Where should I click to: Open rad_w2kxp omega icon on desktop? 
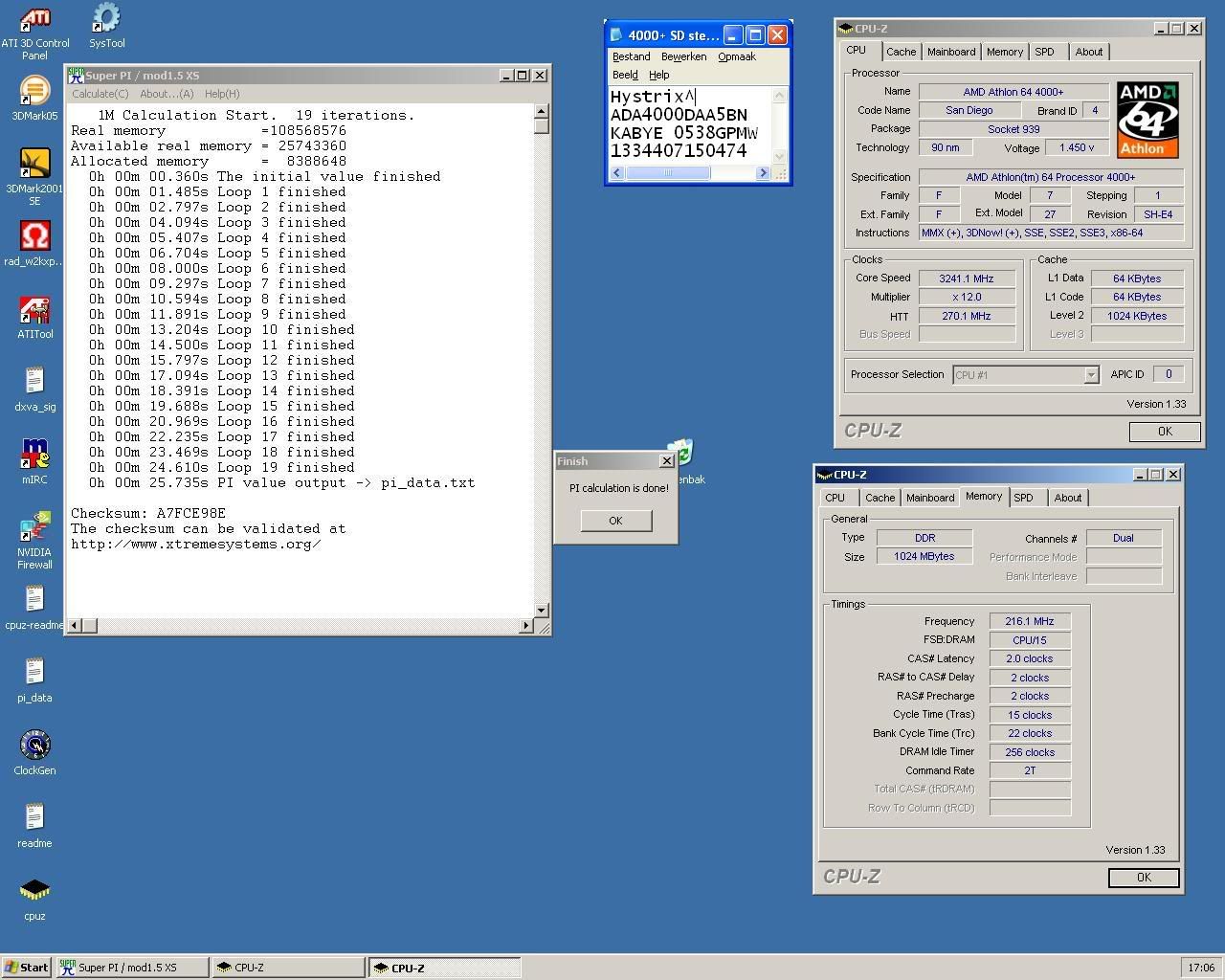[34, 236]
